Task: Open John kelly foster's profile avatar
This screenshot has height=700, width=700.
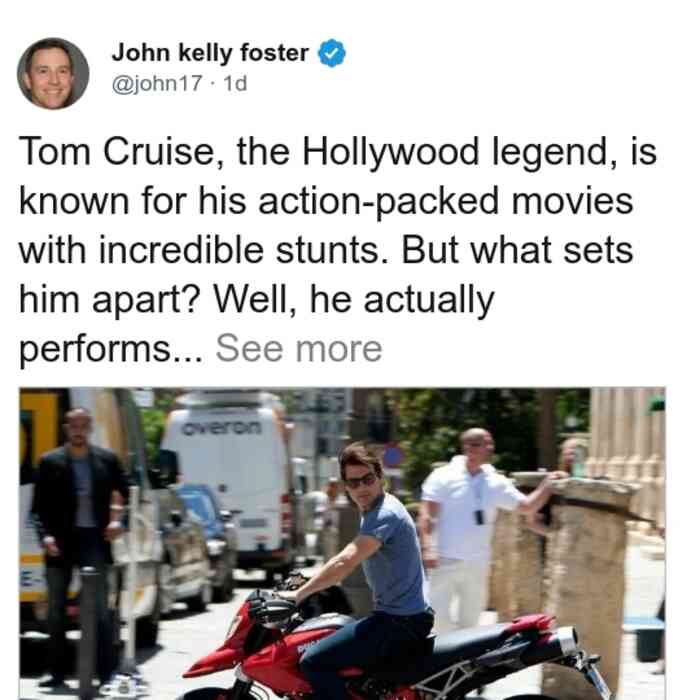Action: [53, 74]
